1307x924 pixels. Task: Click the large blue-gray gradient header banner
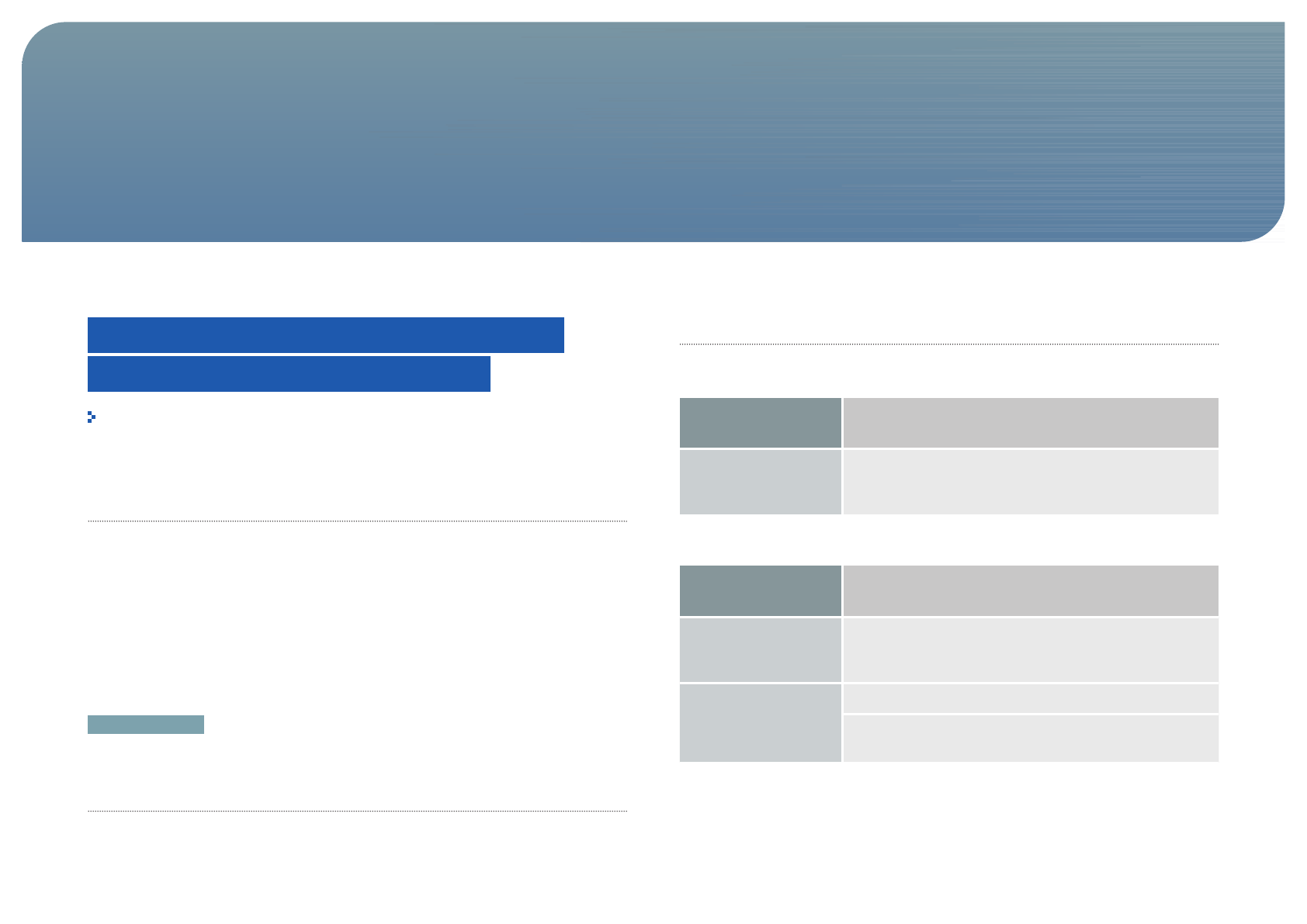(x=653, y=132)
